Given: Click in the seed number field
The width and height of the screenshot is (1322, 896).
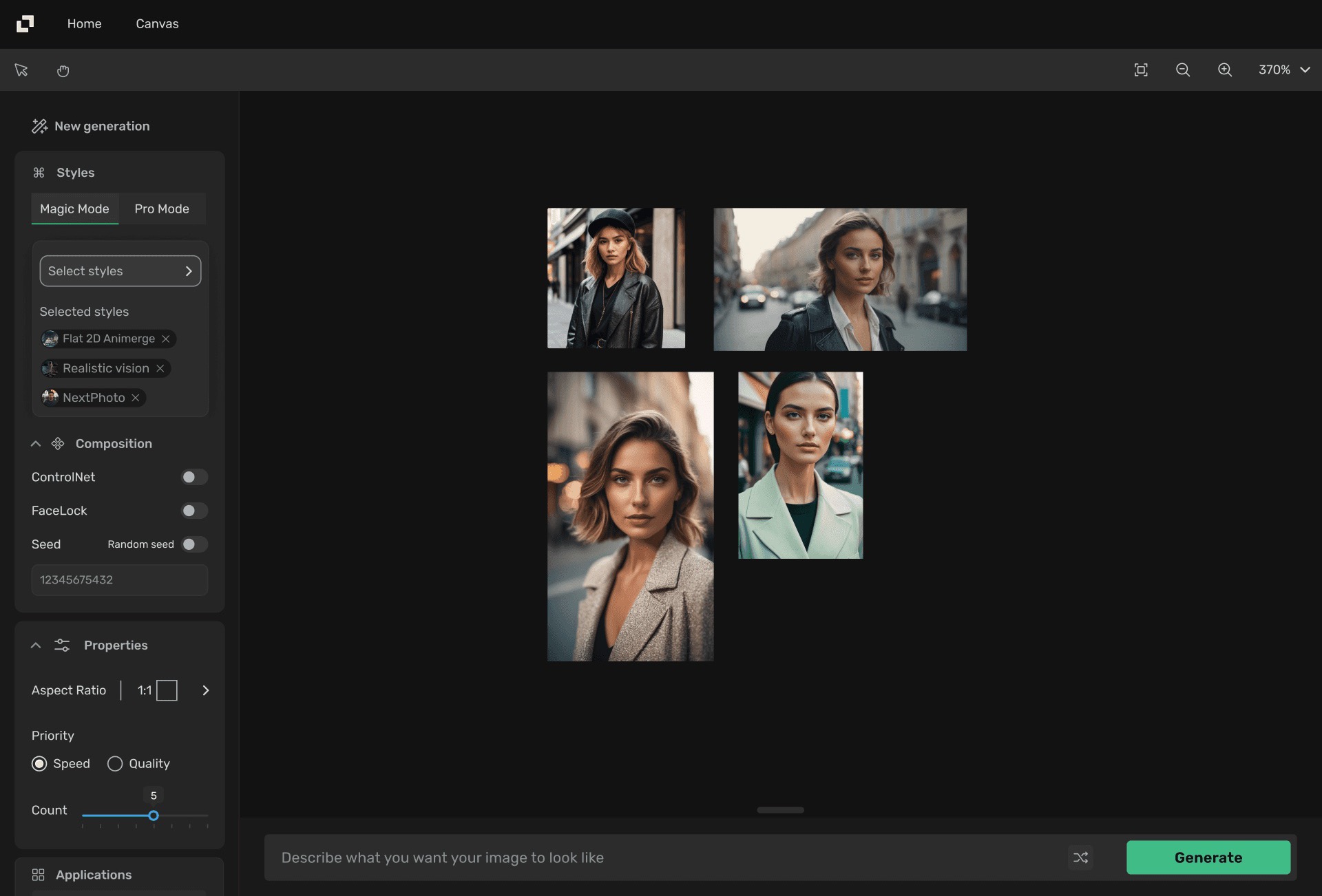Looking at the screenshot, I should tap(120, 580).
